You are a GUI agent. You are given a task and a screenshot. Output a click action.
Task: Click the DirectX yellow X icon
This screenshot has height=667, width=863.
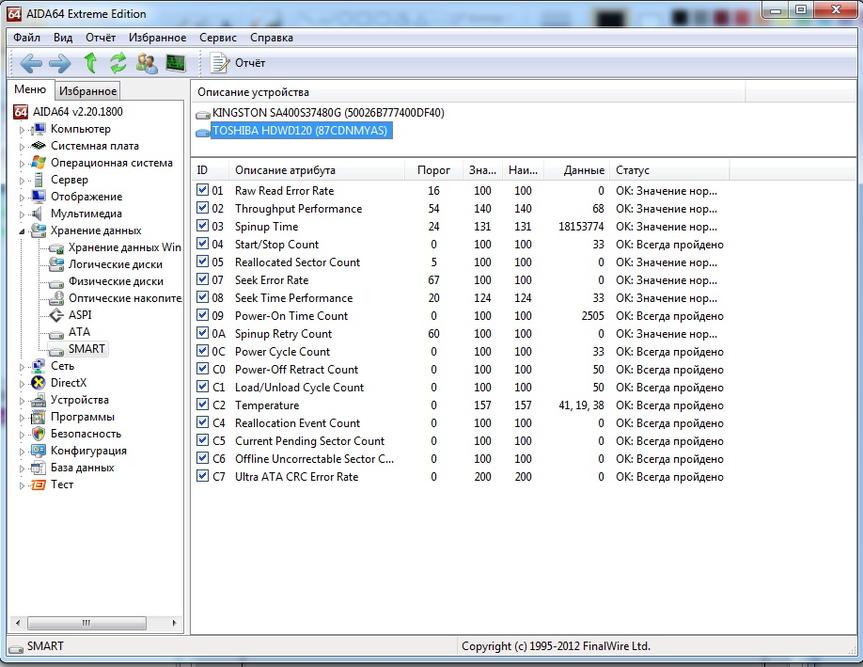[39, 383]
